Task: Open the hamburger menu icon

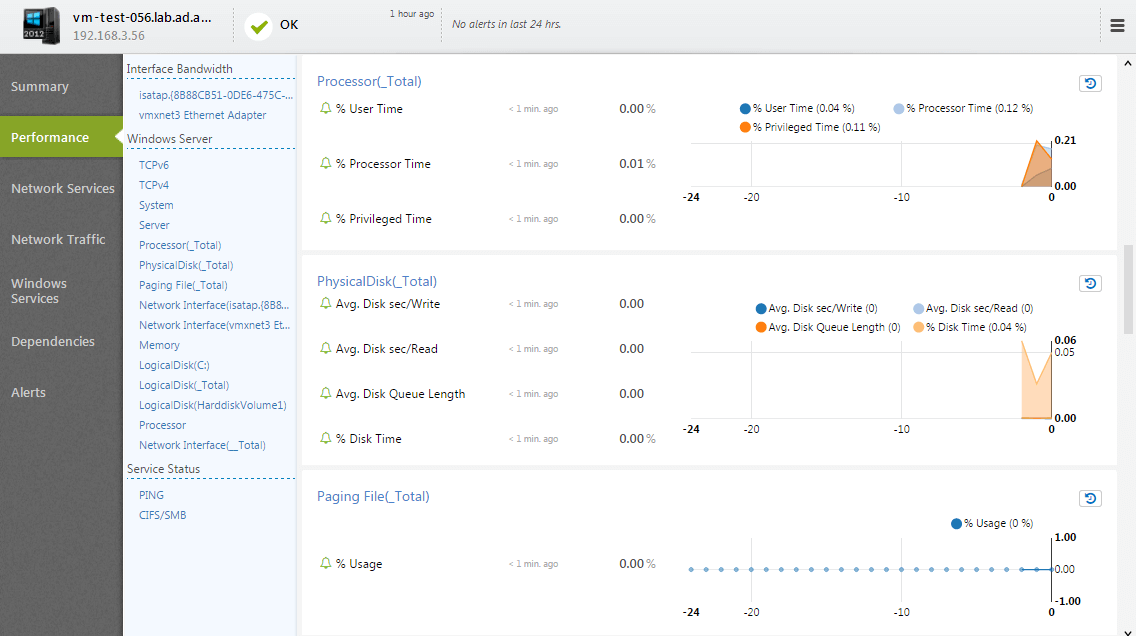Action: (1117, 25)
